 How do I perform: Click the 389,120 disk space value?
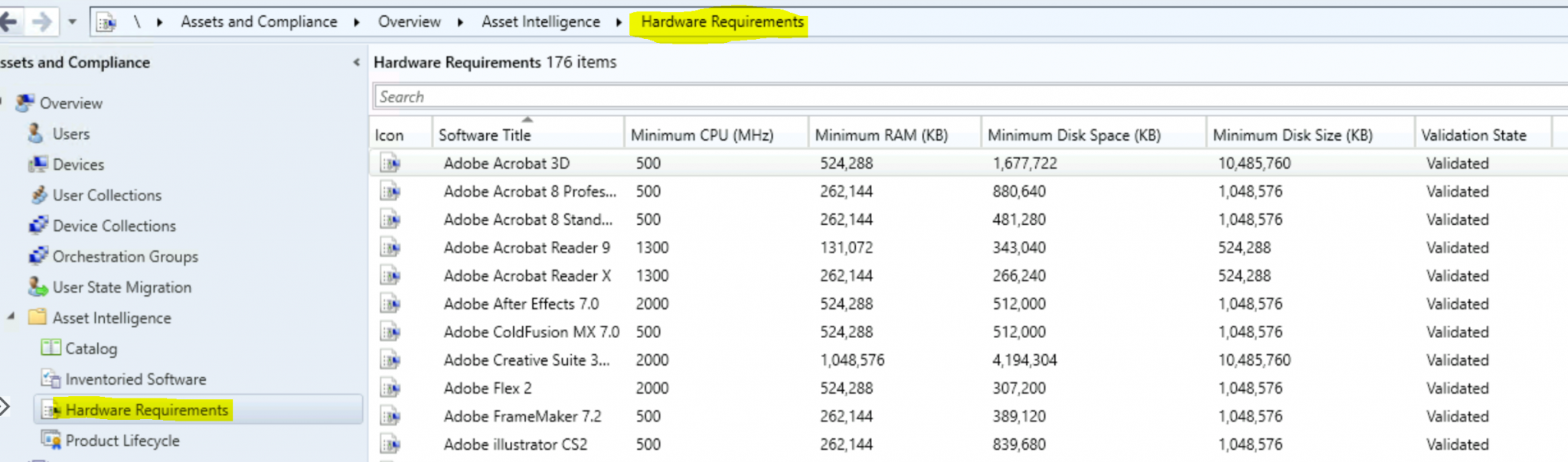pyautogui.click(x=1019, y=416)
